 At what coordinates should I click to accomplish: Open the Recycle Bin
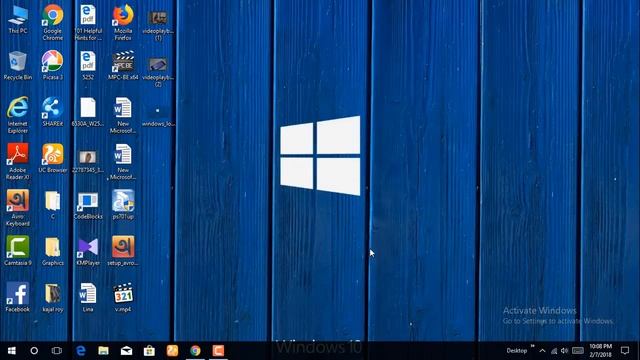(18, 65)
